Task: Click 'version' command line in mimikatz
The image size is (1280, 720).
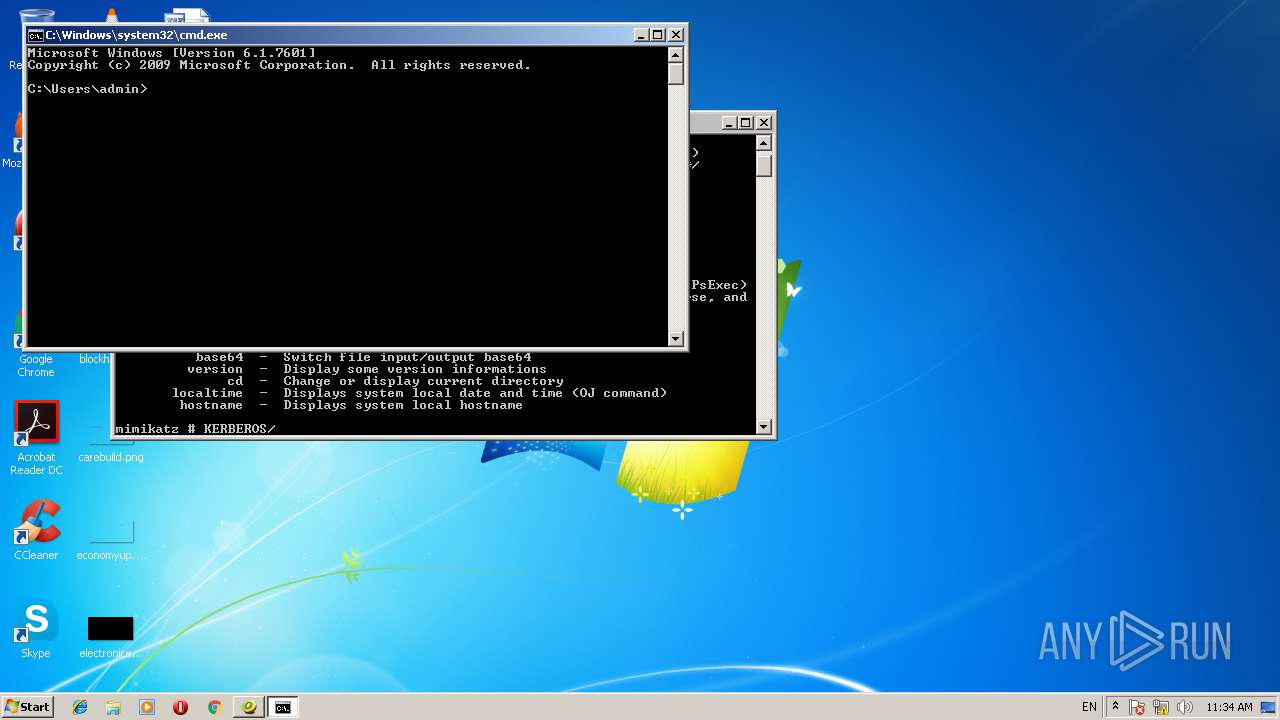Action: [x=367, y=369]
